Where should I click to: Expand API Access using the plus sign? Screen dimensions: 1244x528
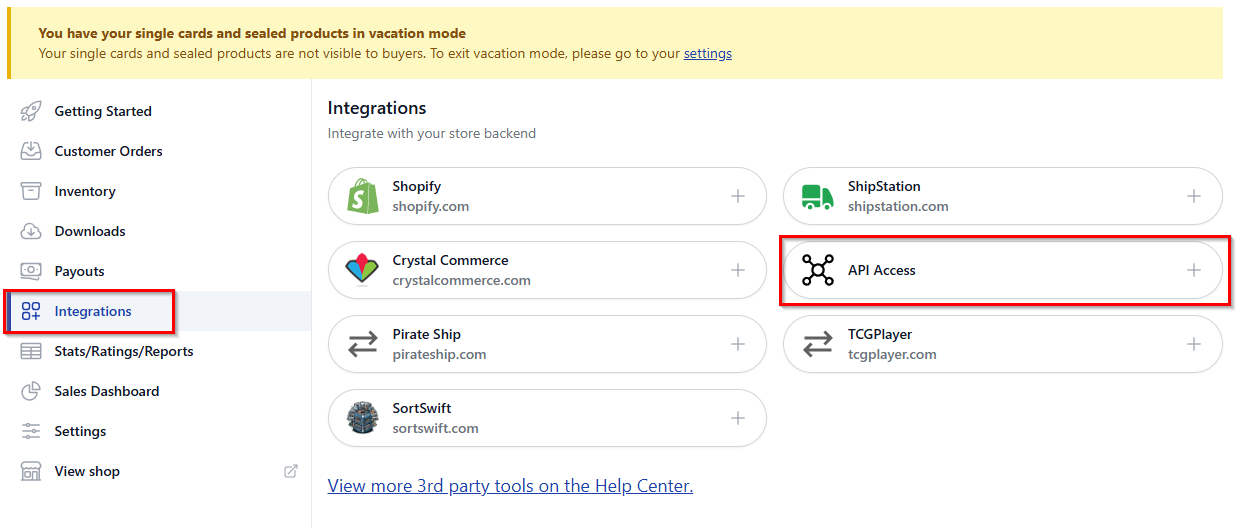pos(1194,270)
